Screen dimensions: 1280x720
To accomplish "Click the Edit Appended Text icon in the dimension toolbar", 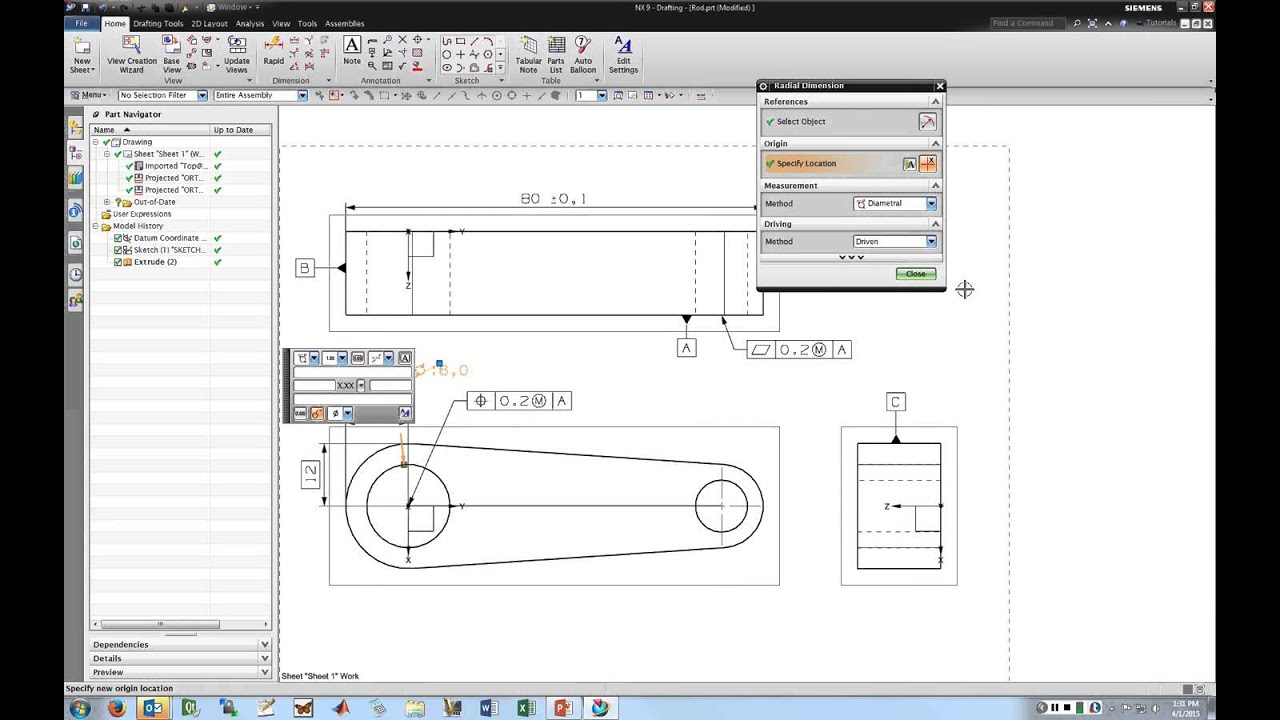I will (x=405, y=358).
